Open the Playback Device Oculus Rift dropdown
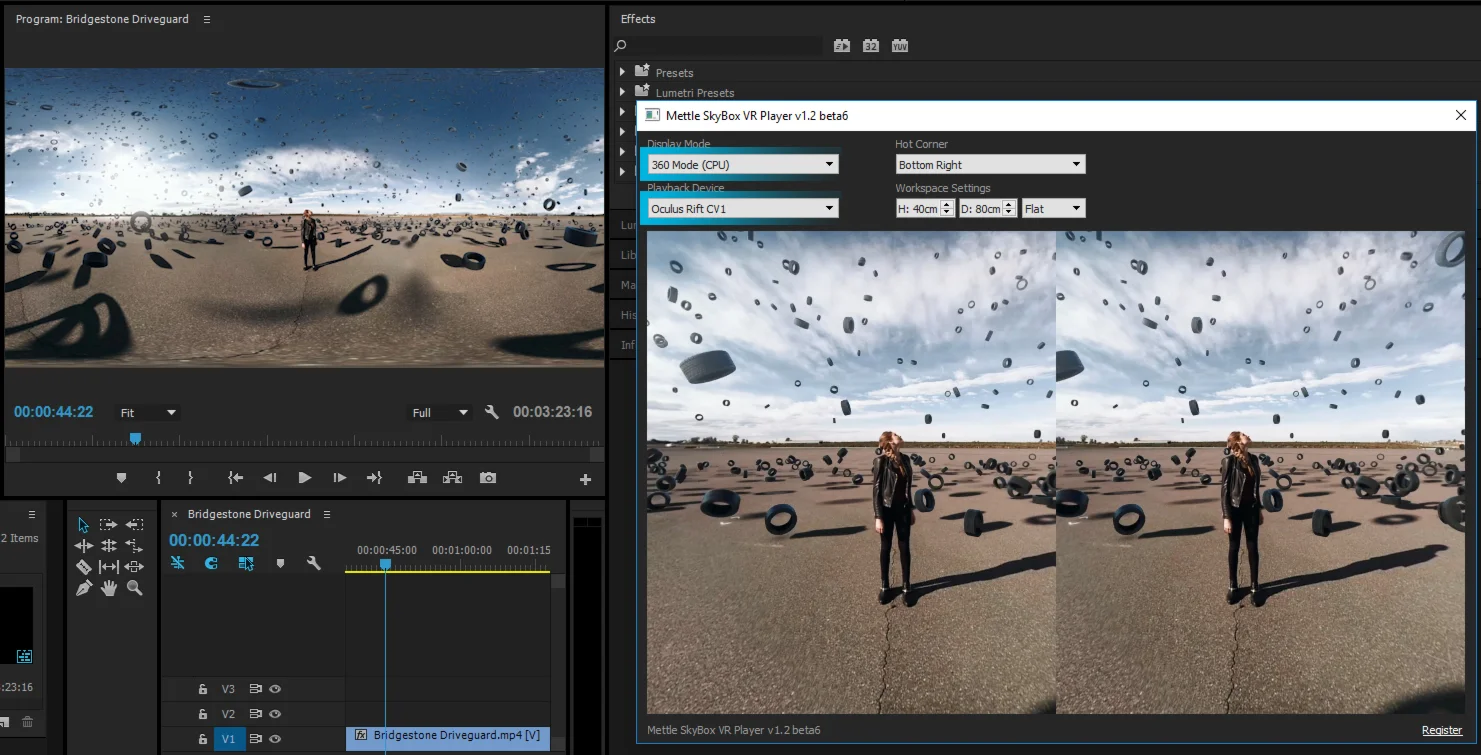Image resolution: width=1481 pixels, height=755 pixels. point(742,209)
